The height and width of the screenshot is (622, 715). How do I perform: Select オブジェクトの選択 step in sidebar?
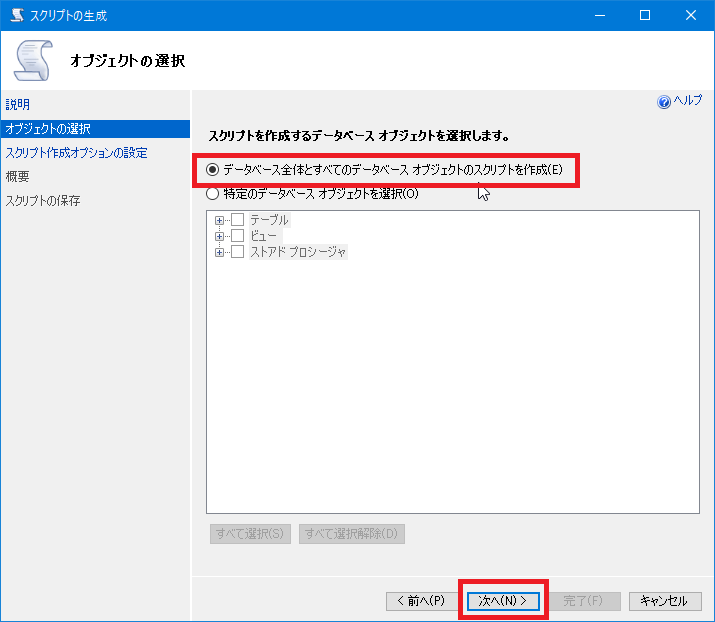pyautogui.click(x=48, y=129)
